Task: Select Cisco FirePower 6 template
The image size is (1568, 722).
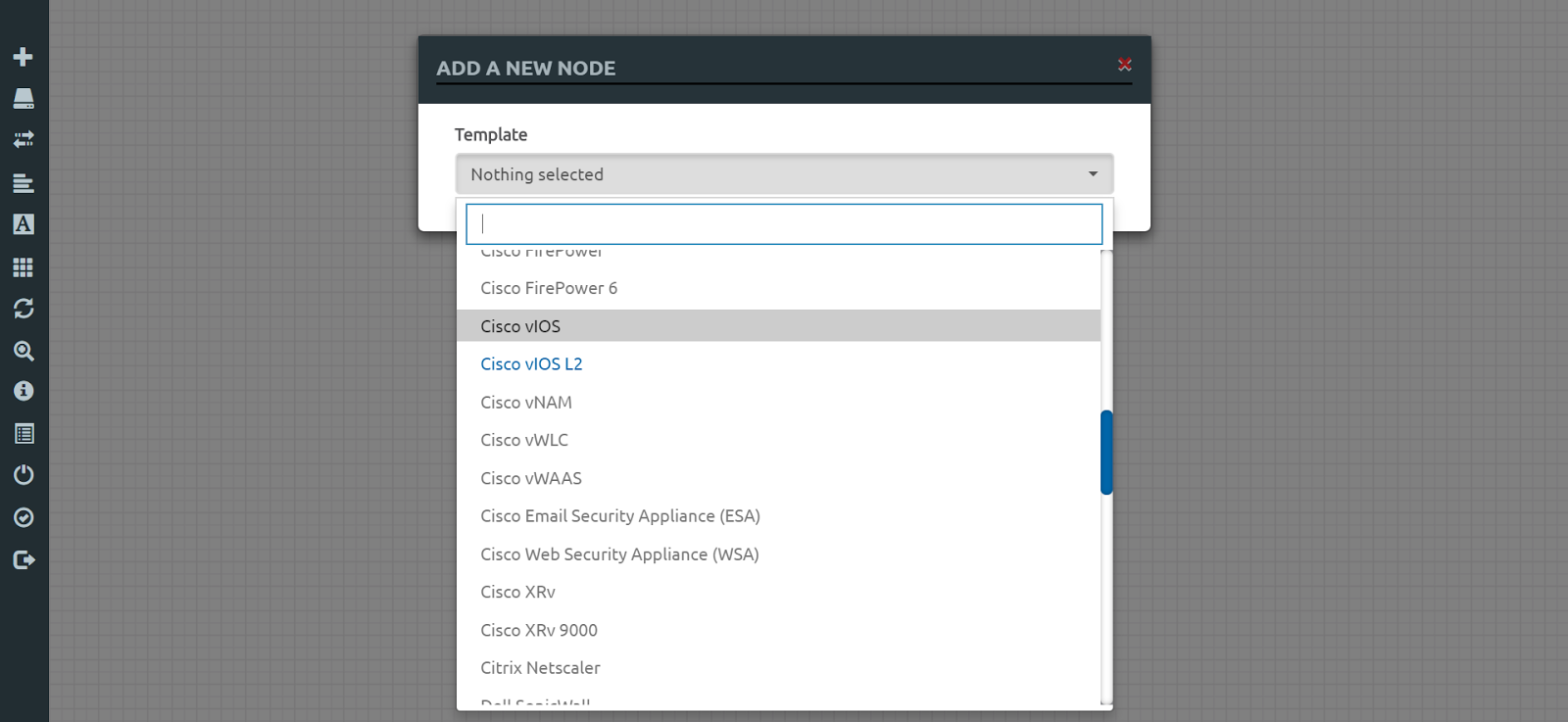Action: (x=778, y=288)
